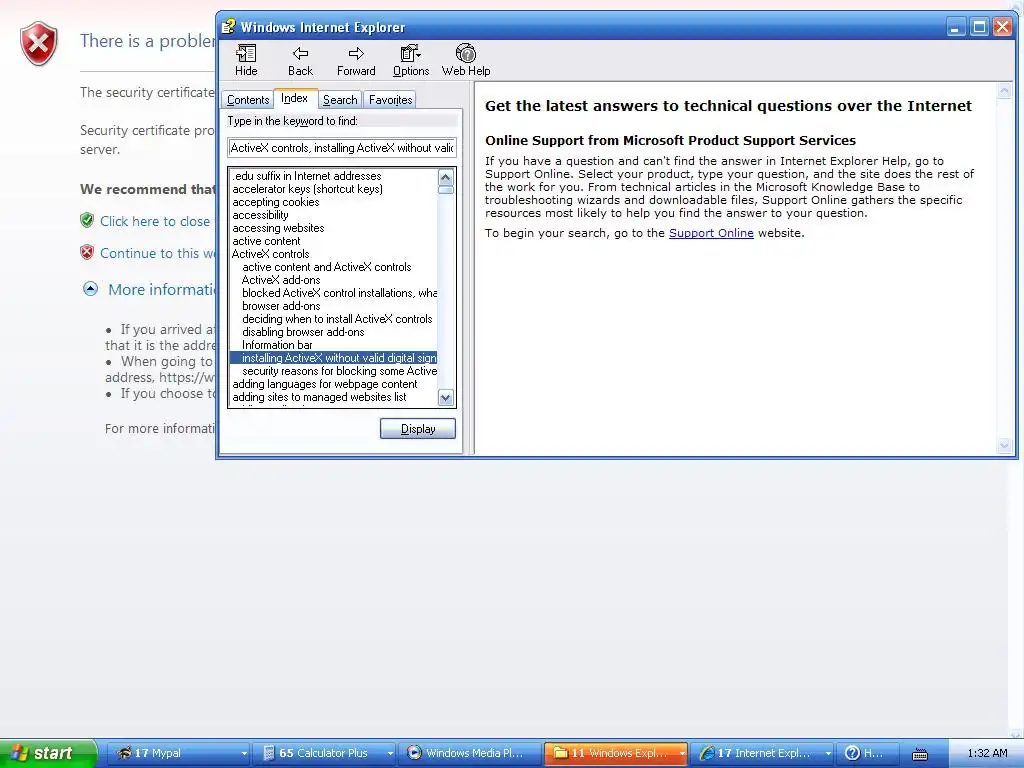1024x768 pixels.
Task: Select 'adding languages for webpage content' entry
Action: pyautogui.click(x=325, y=384)
